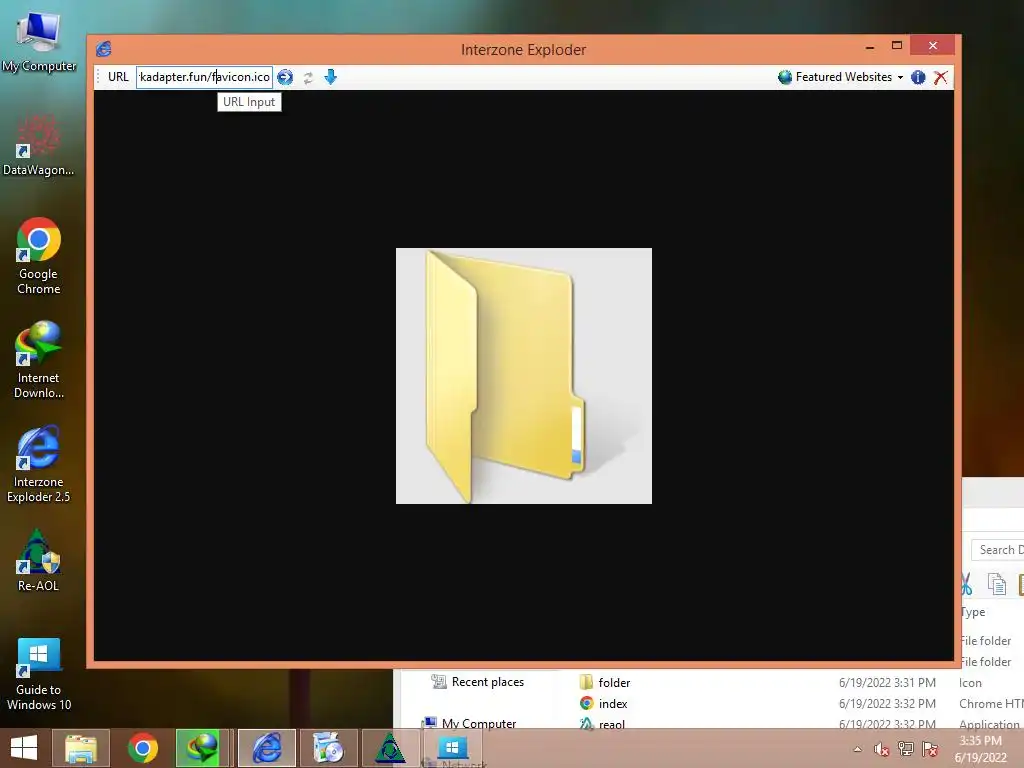The height and width of the screenshot is (768, 1024).
Task: Switch to Interzone Exploder taskbar button
Action: tap(266, 748)
